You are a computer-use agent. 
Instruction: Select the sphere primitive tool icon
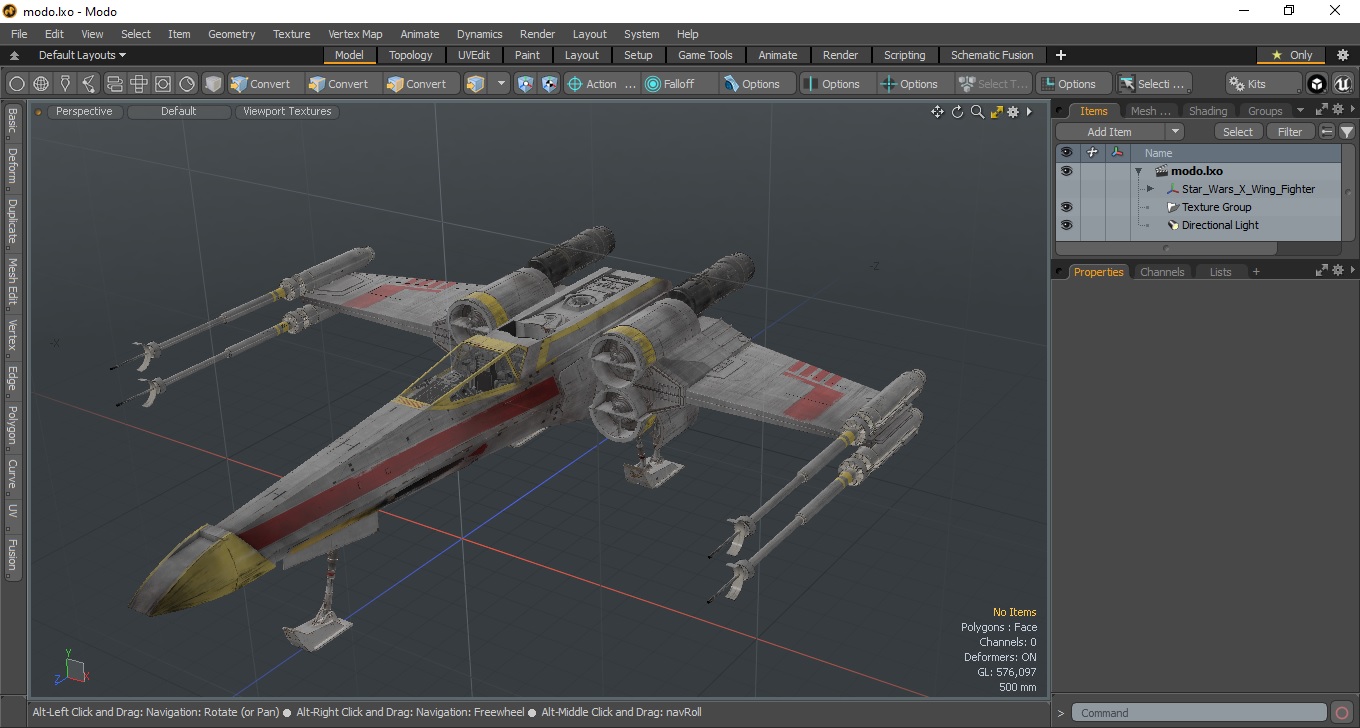(17, 84)
